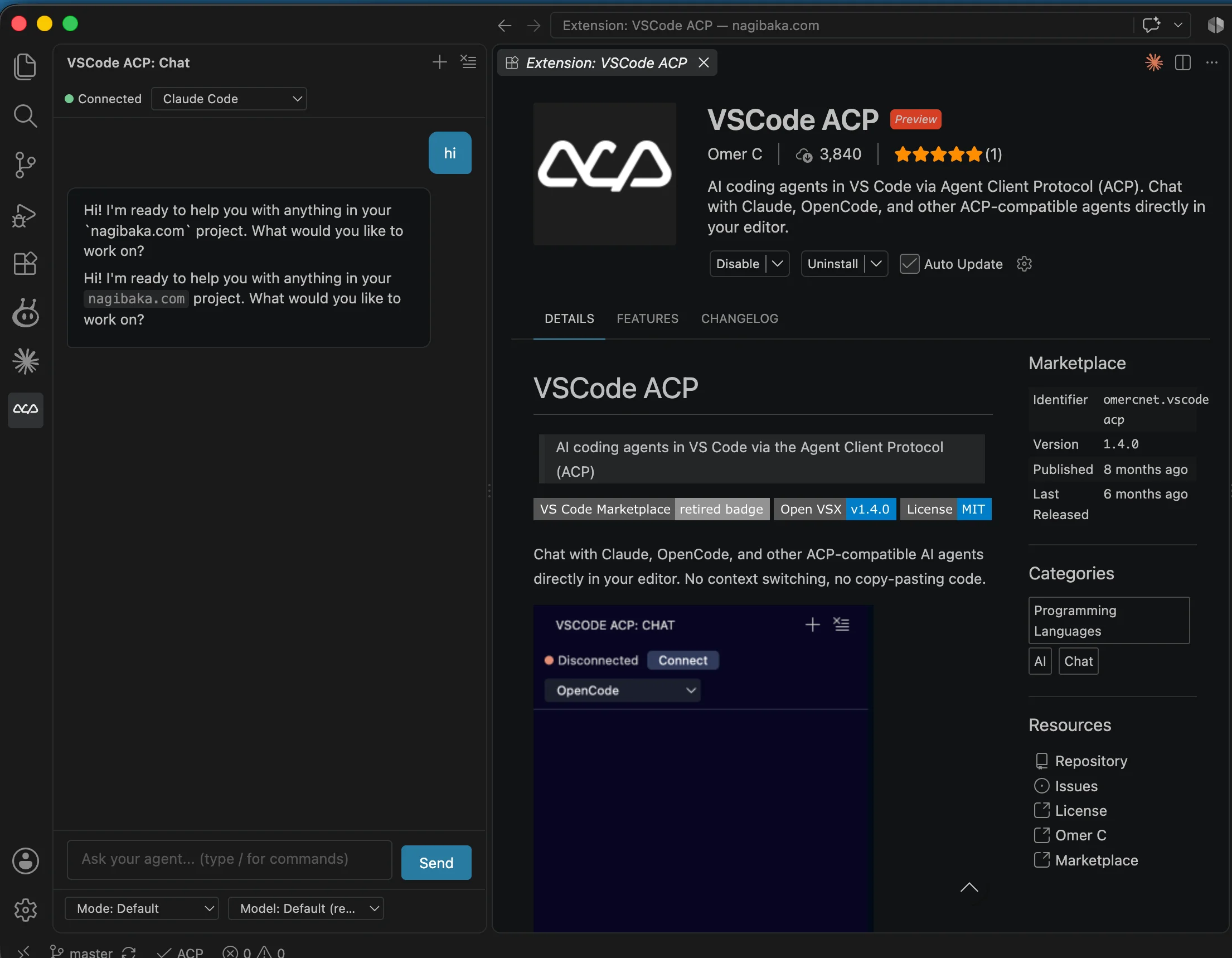Click the Chat category tag
The image size is (1232, 958).
point(1078,661)
